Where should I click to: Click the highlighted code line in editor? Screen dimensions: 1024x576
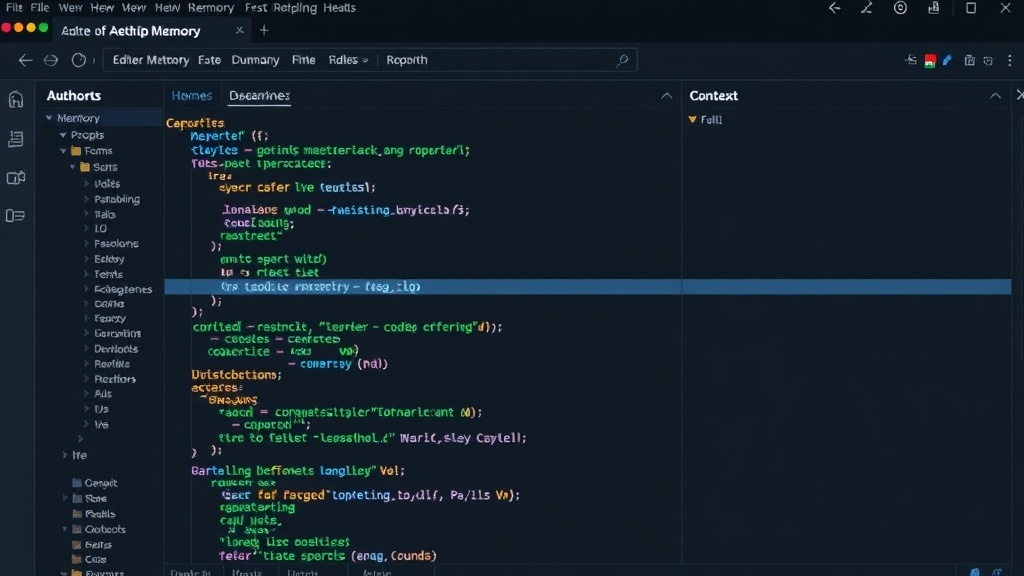pyautogui.click(x=588, y=287)
